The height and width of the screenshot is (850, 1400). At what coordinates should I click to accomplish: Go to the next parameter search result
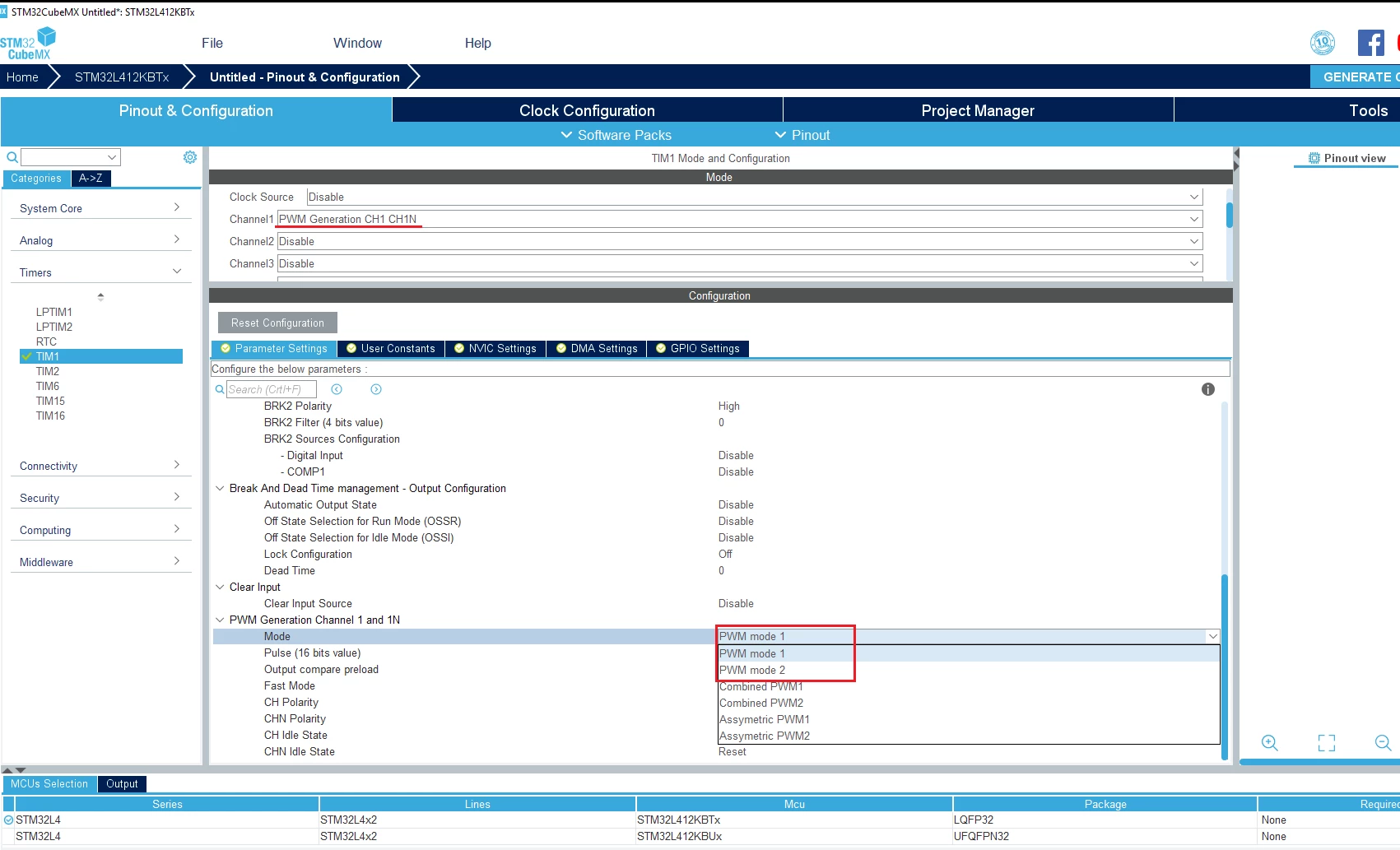point(376,389)
